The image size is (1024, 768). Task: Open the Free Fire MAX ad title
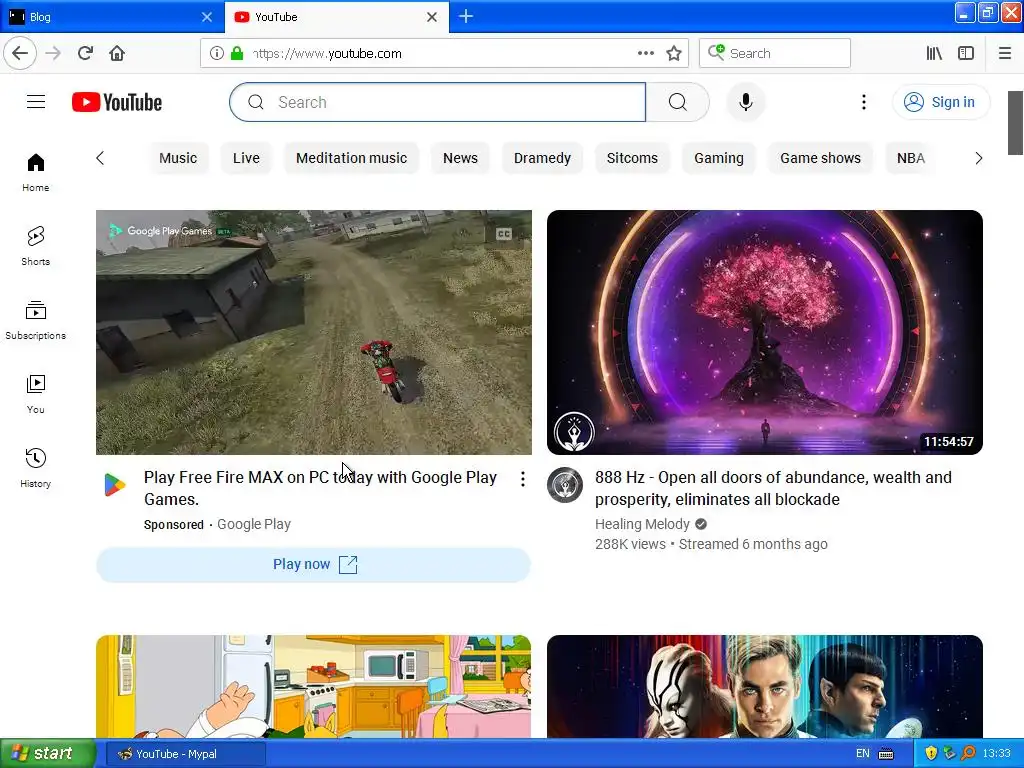(320, 488)
